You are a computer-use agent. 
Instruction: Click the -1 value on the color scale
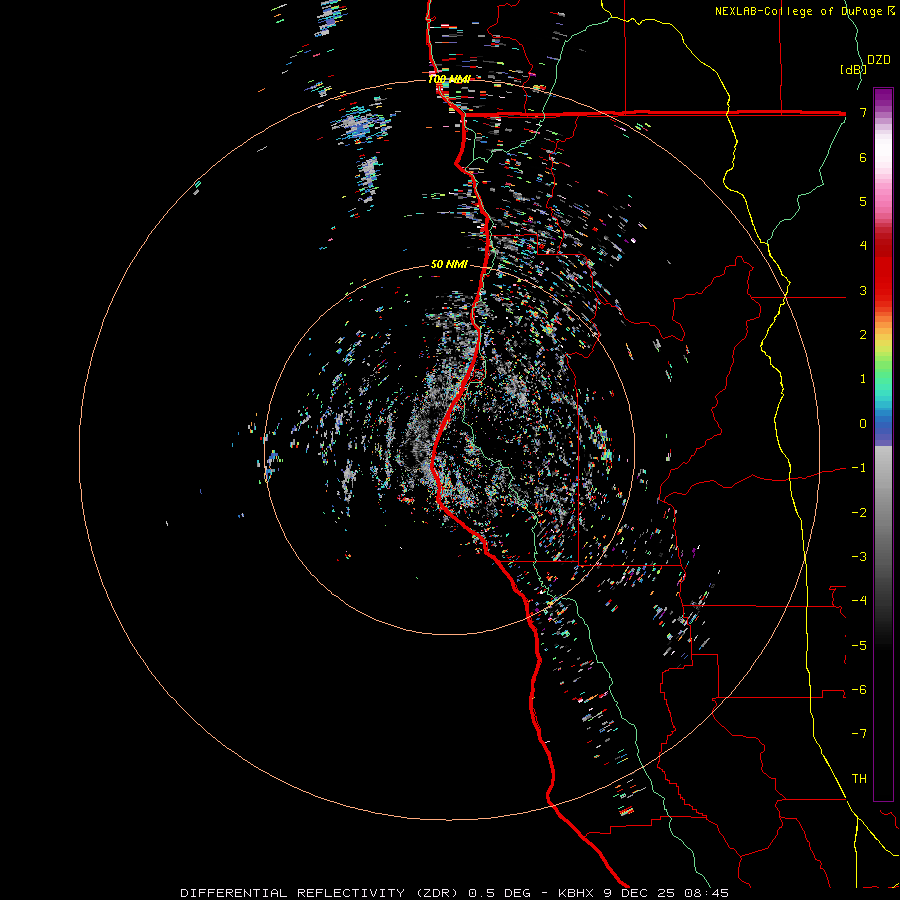coord(859,468)
